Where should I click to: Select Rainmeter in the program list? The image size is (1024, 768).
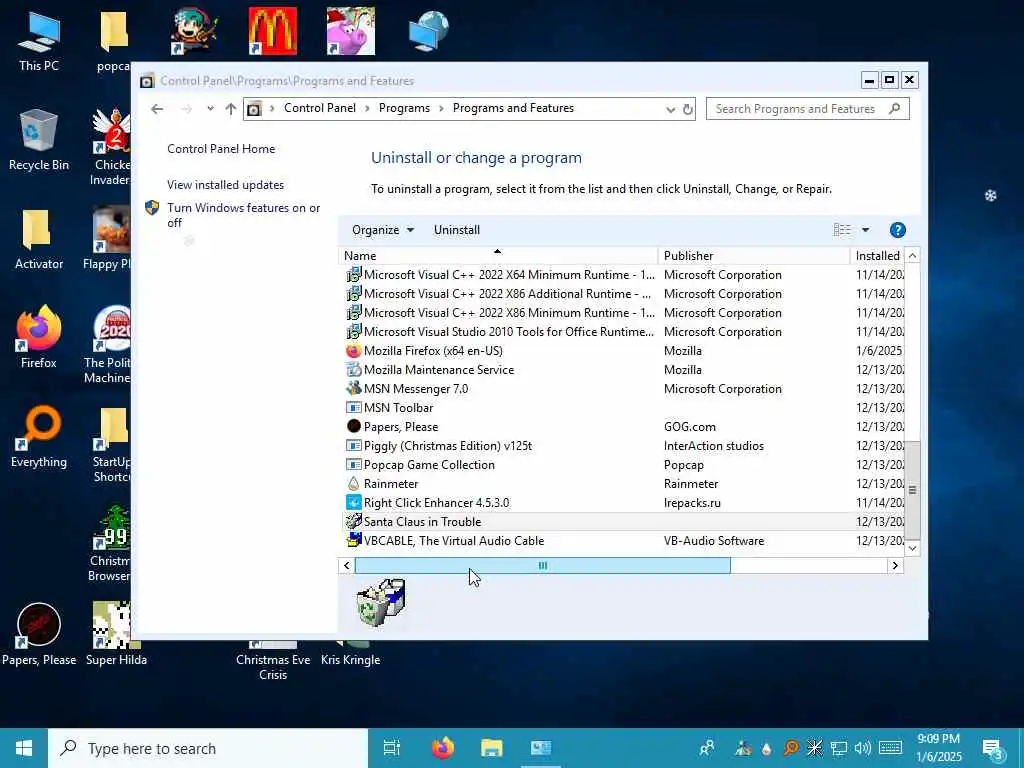[624, 483]
